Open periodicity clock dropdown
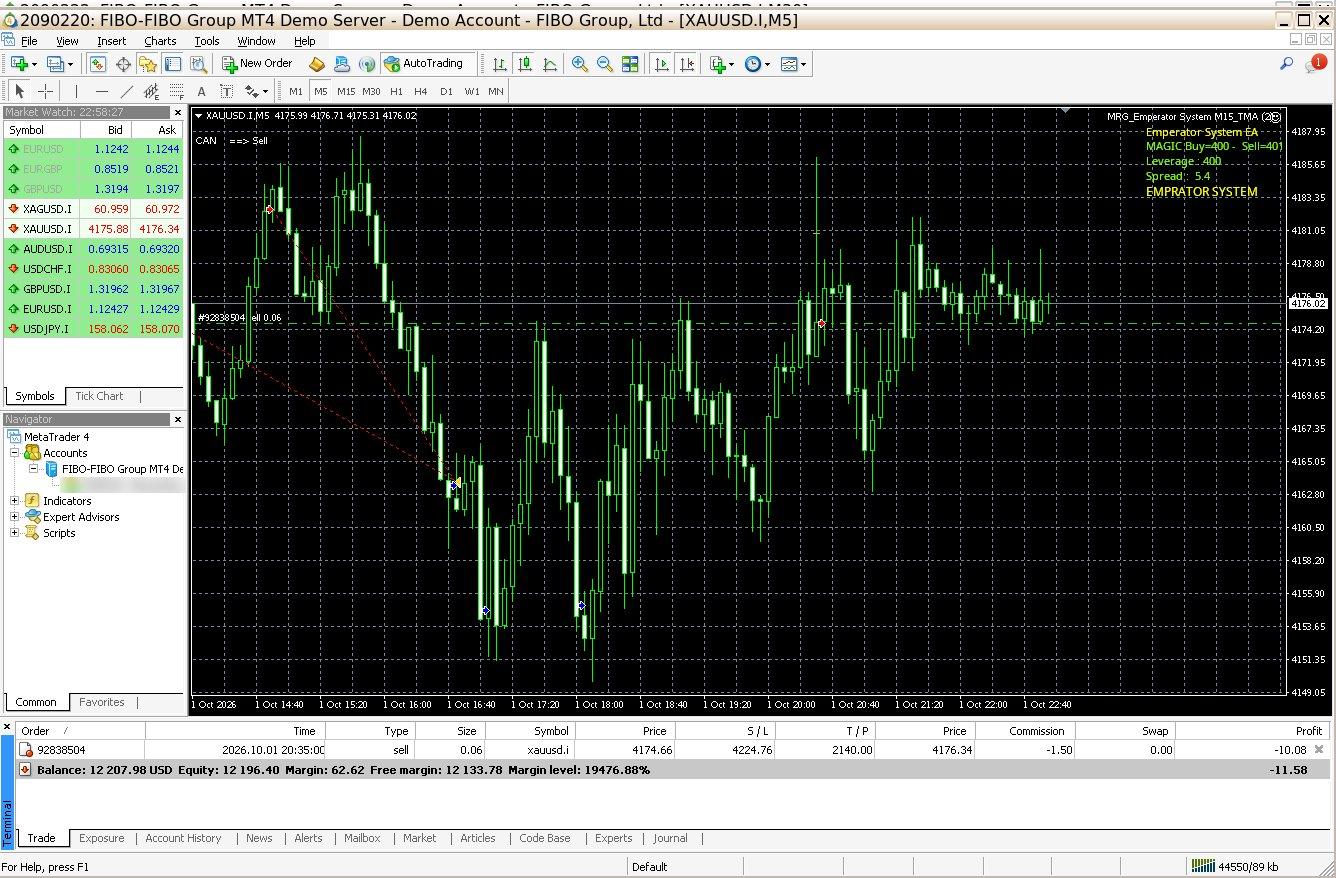 pyautogui.click(x=757, y=64)
